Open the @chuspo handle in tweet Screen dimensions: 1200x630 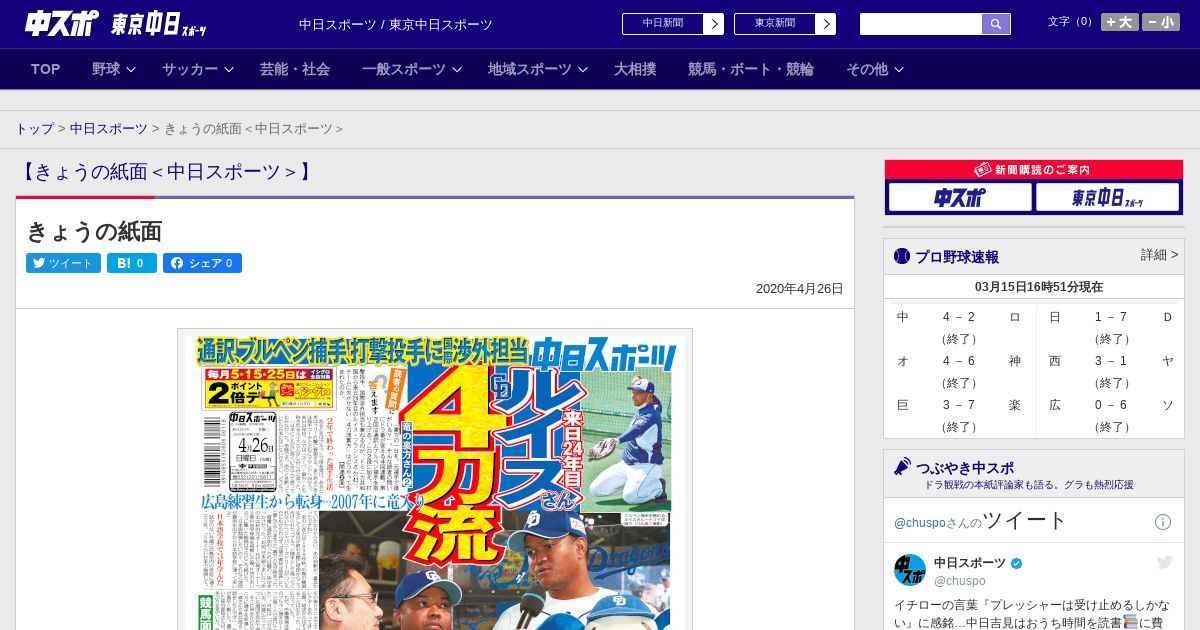click(x=960, y=581)
